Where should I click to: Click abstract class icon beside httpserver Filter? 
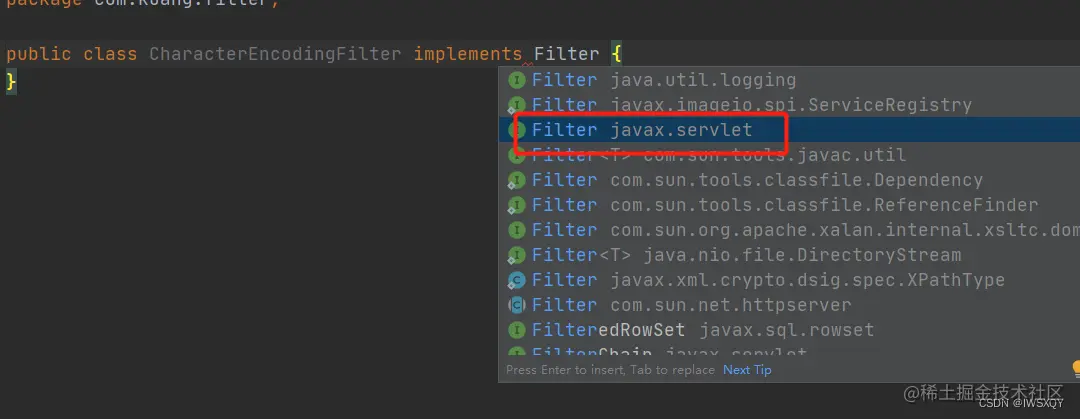(517, 305)
